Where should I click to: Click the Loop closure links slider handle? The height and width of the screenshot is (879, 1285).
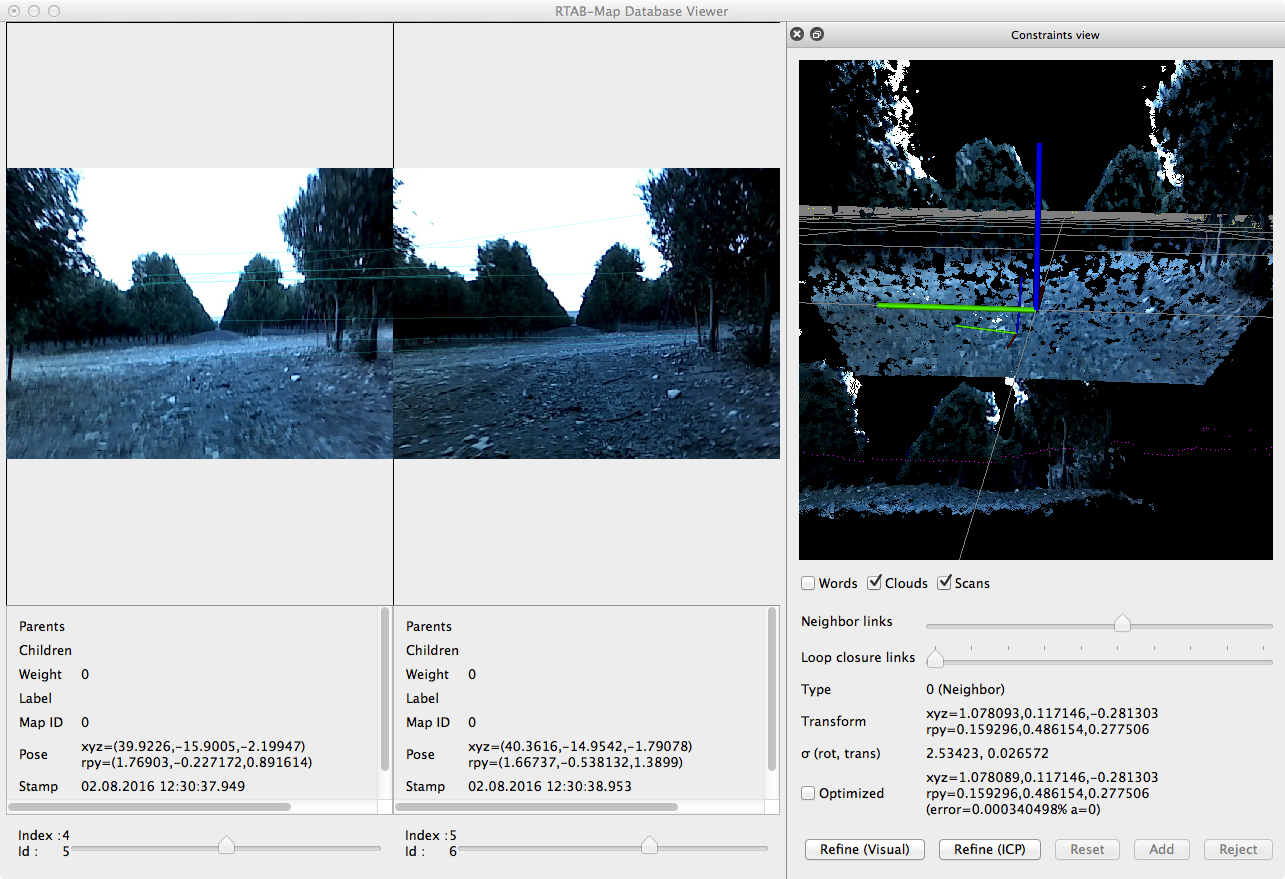pos(935,659)
